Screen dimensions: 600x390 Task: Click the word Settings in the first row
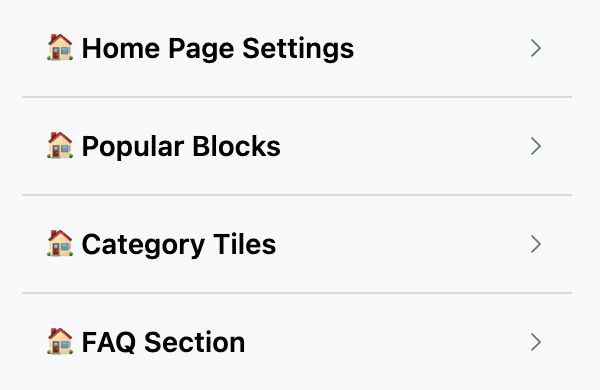point(298,49)
